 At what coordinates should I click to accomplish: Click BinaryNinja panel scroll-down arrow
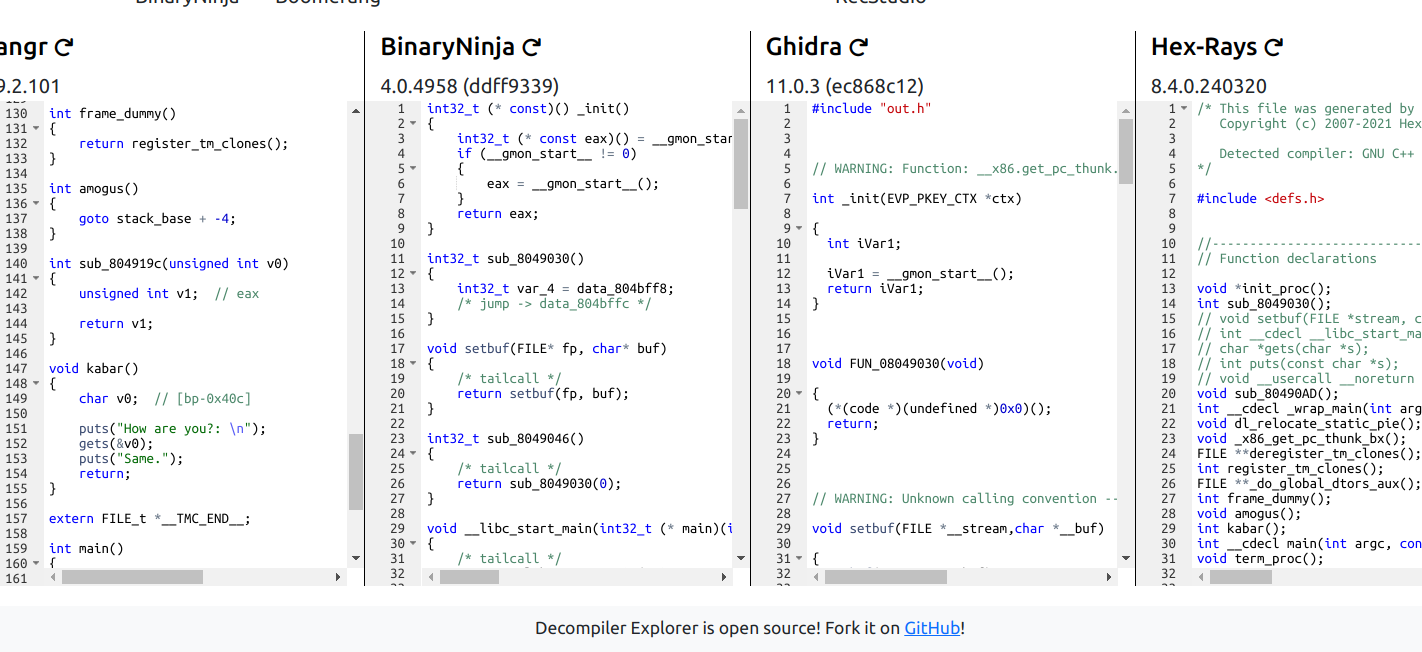click(x=741, y=558)
